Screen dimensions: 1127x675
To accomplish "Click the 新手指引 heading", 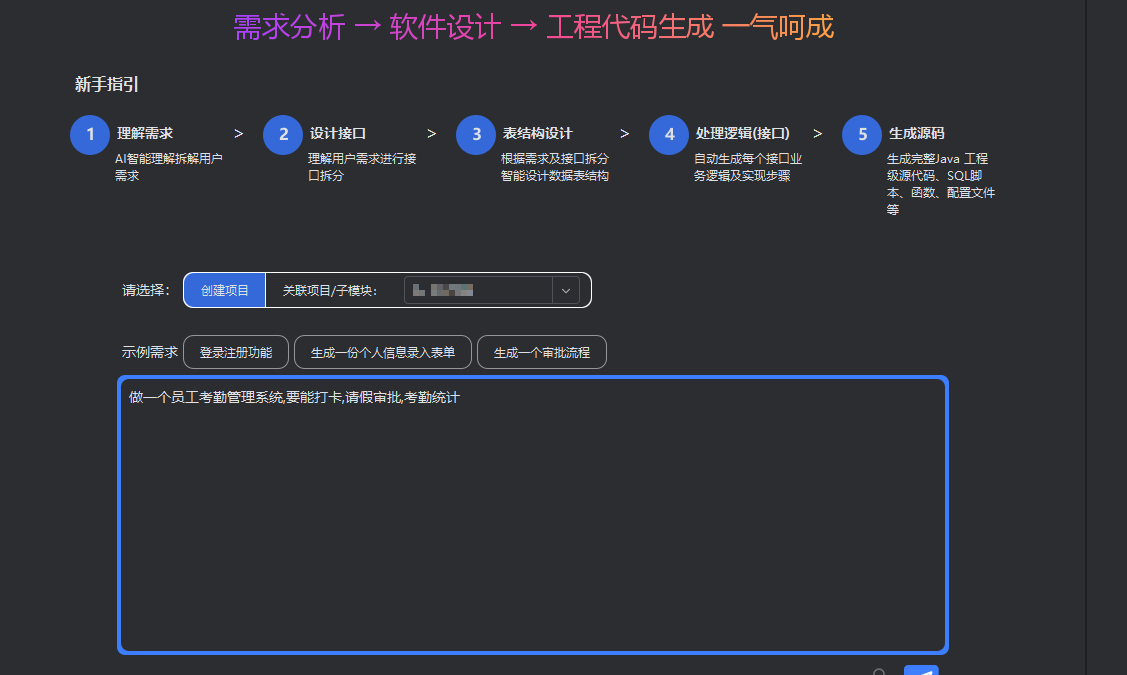I will 106,84.
